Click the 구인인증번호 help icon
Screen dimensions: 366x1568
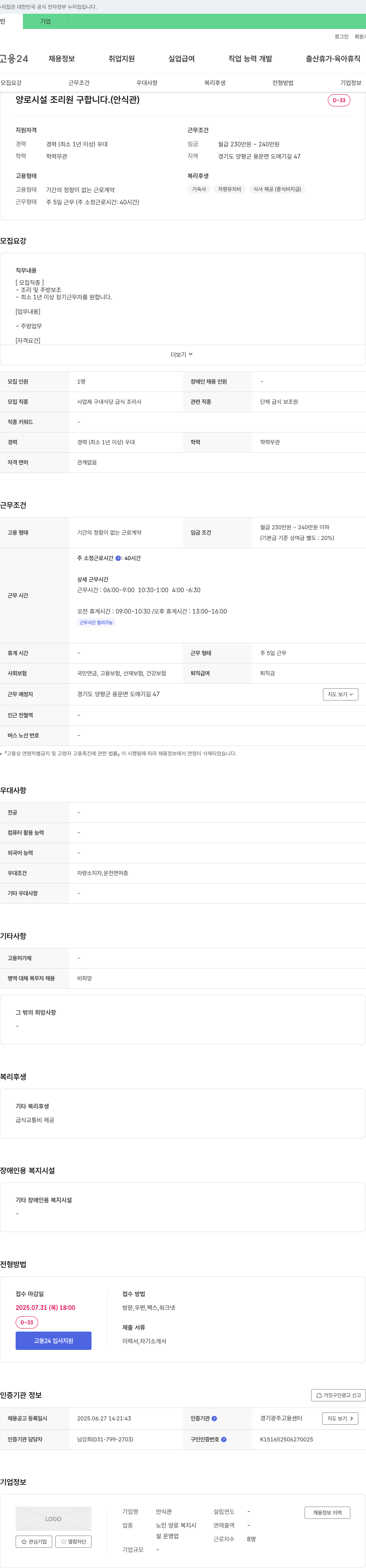pyautogui.click(x=223, y=1439)
